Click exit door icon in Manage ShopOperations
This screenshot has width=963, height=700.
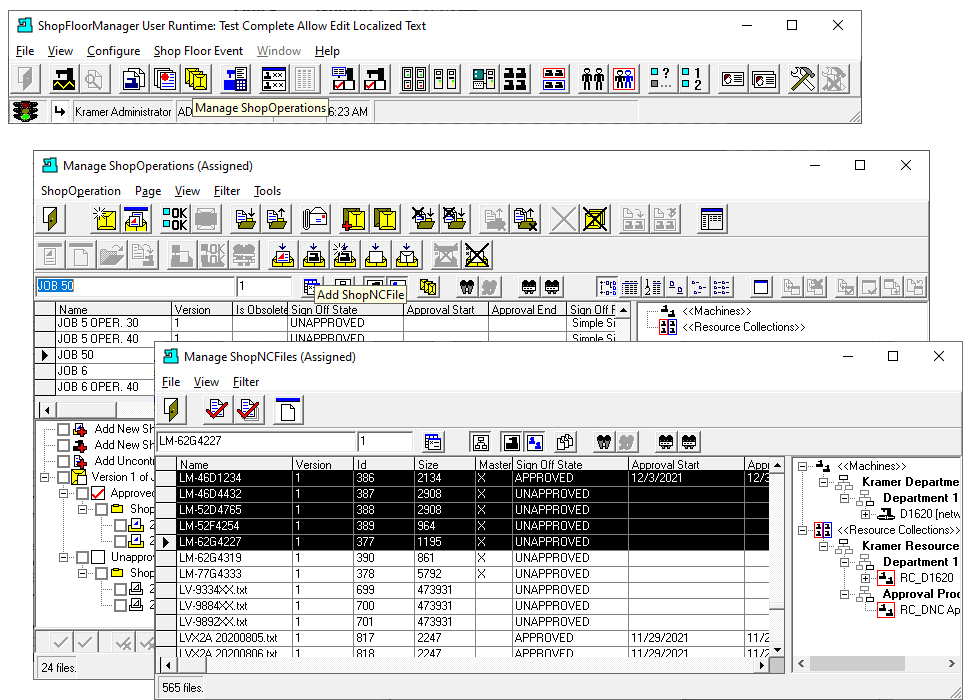point(50,219)
